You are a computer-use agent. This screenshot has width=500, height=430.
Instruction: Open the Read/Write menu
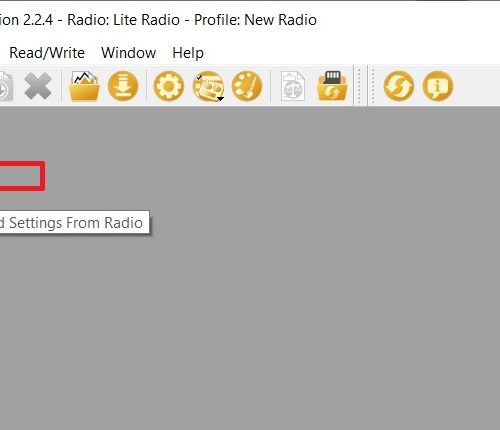(47, 53)
